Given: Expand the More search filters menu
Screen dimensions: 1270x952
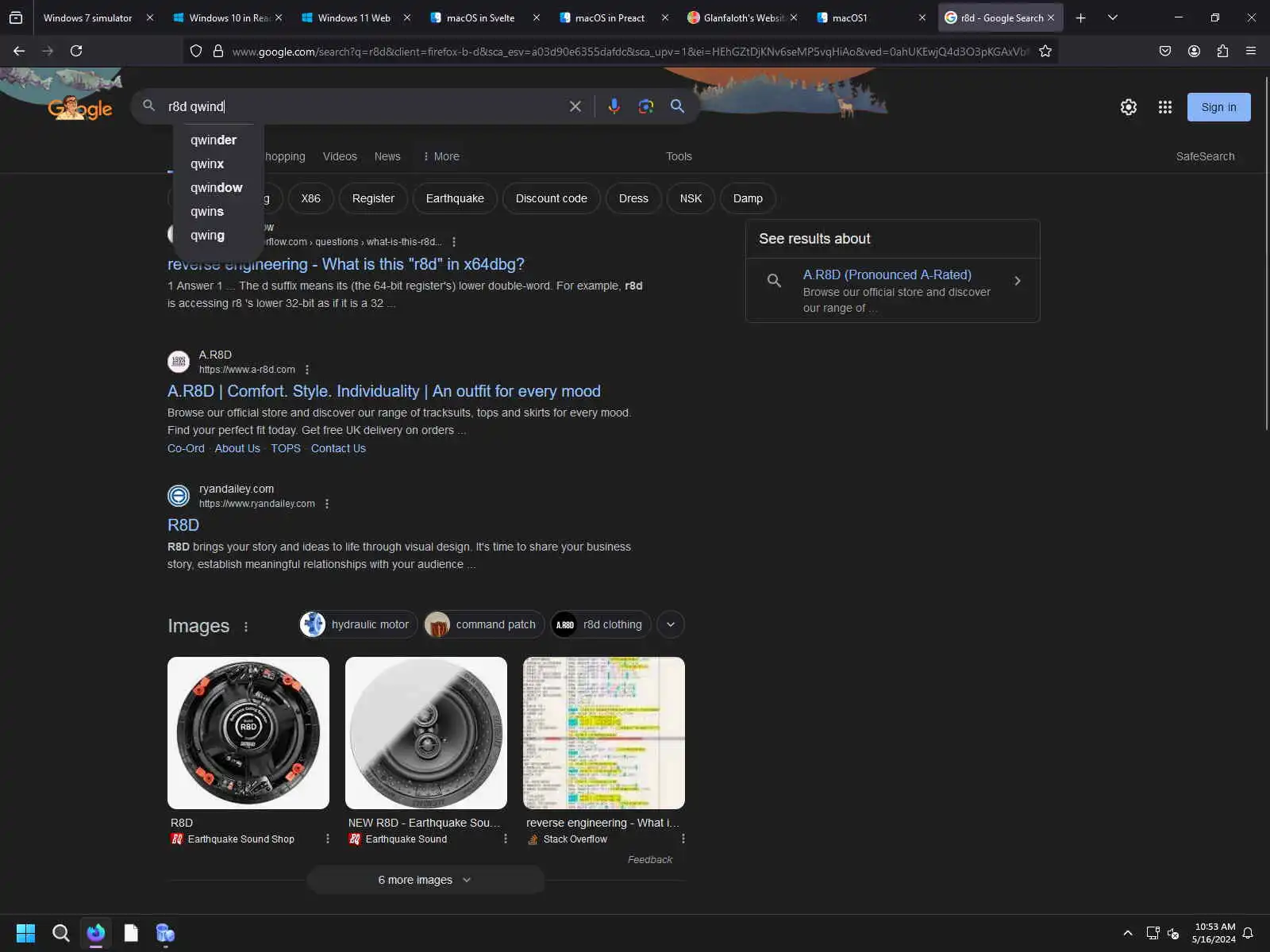Looking at the screenshot, I should (441, 156).
